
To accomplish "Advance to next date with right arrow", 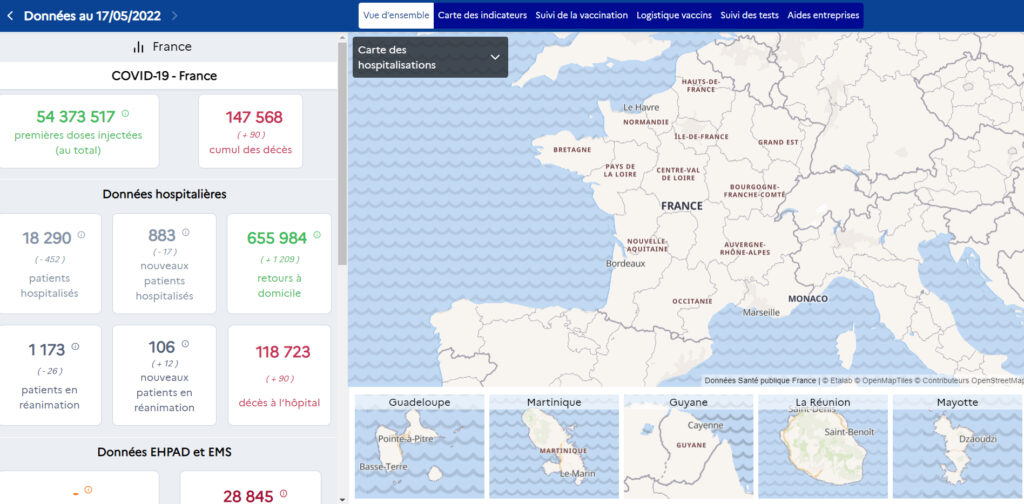I will tap(175, 16).
